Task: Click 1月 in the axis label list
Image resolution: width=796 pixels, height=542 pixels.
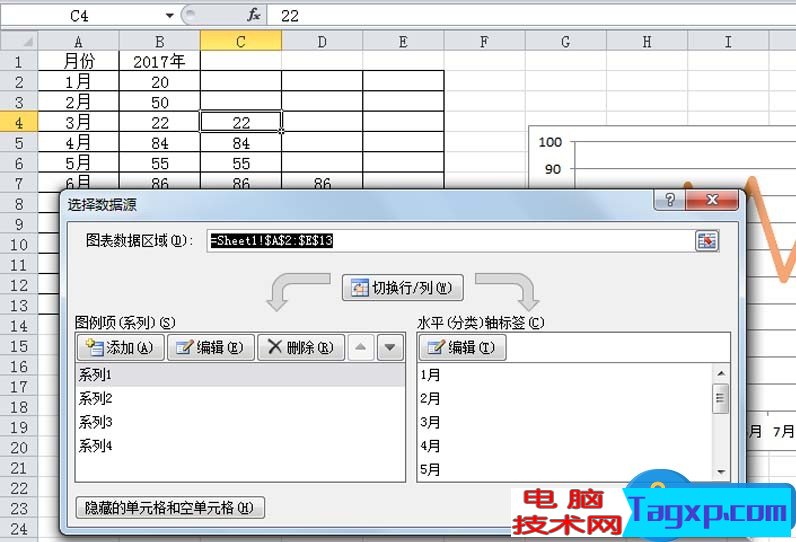Action: click(x=565, y=375)
